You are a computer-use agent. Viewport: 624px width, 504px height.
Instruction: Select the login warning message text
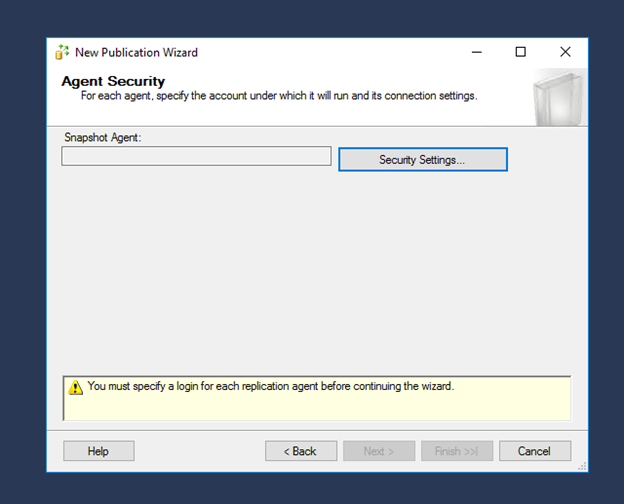pos(271,386)
